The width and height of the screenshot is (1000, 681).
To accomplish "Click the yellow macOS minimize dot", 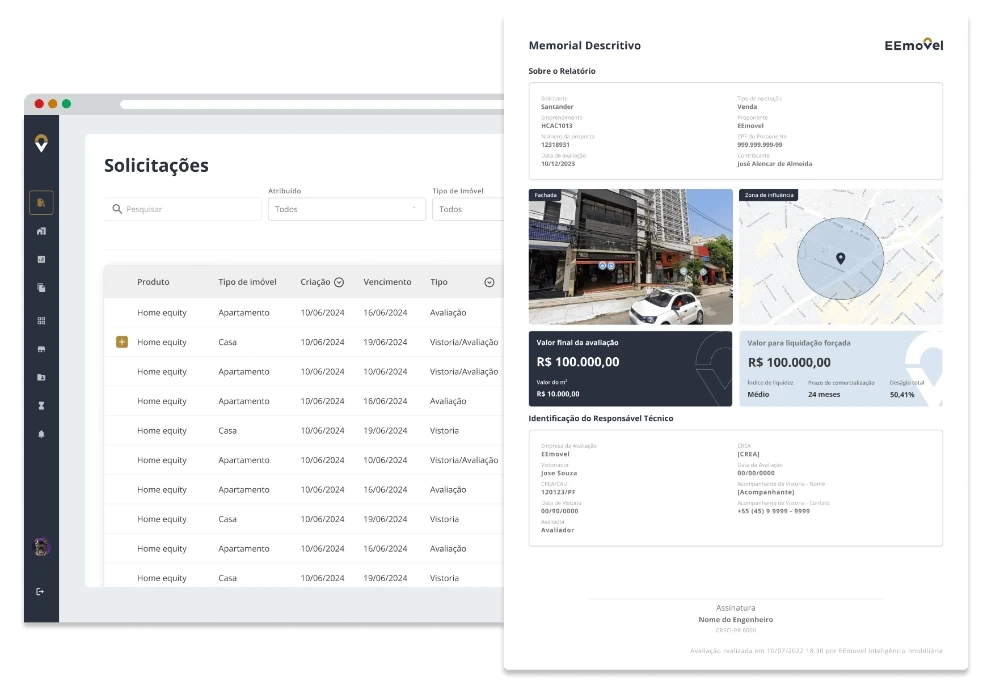I will point(53,104).
